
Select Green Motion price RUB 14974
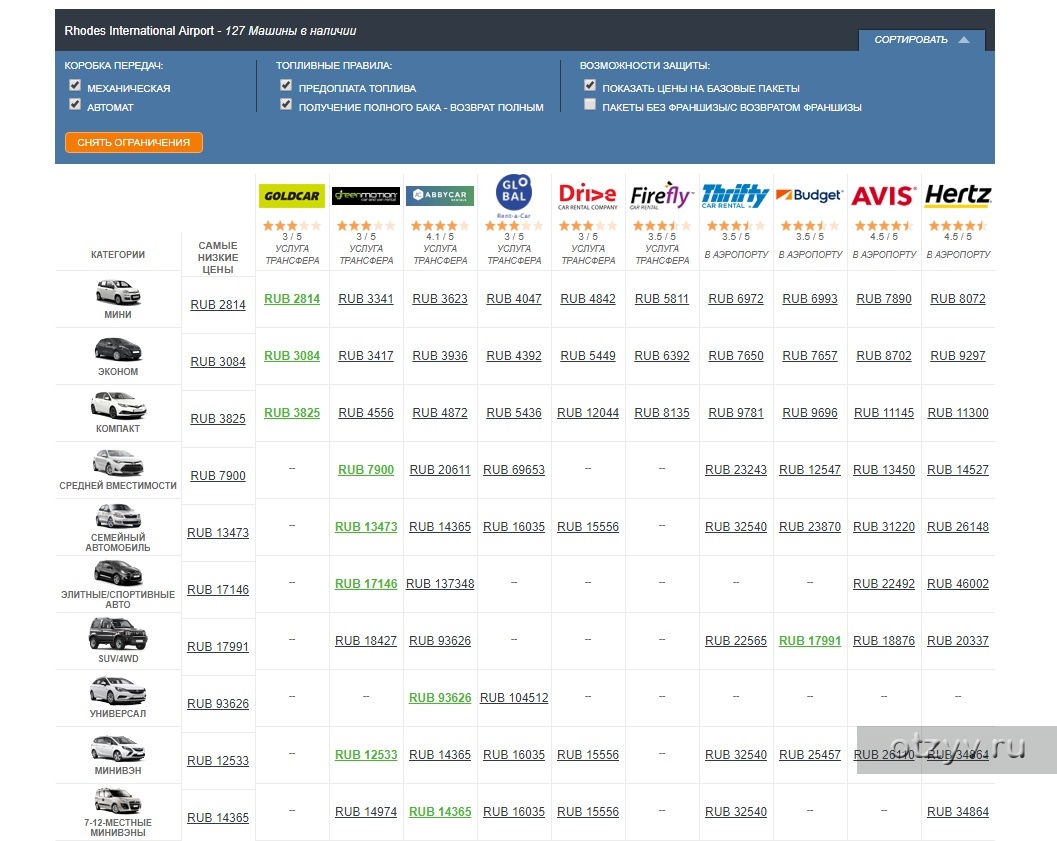point(366,812)
